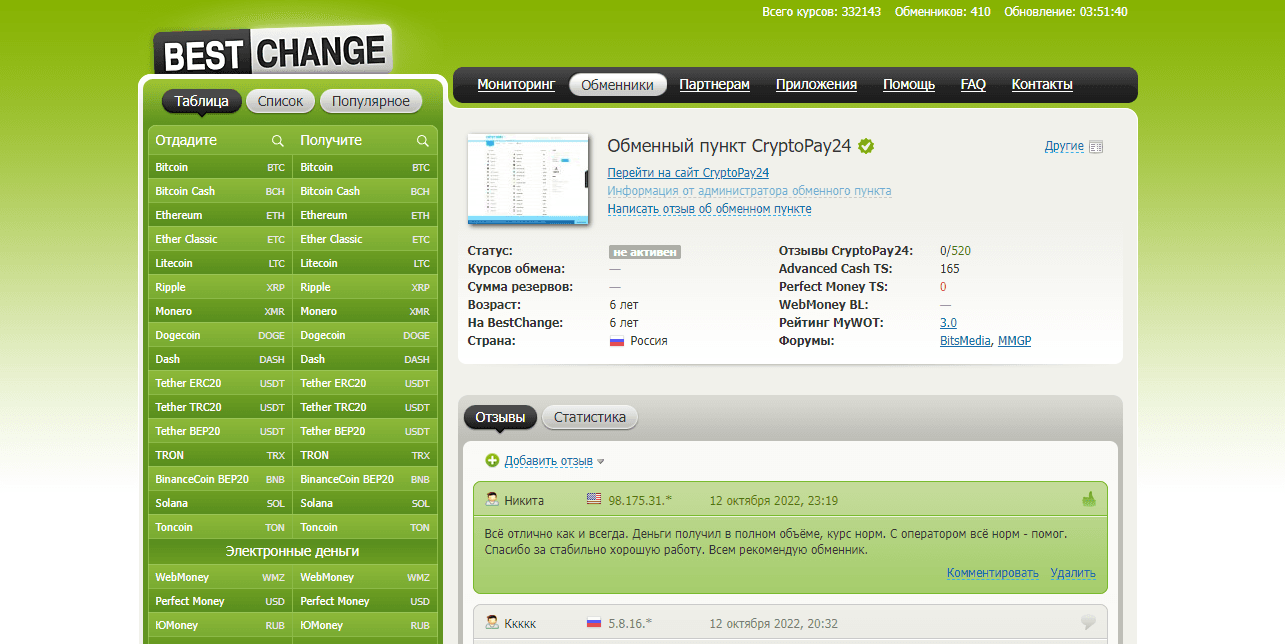The image size is (1285, 644).
Task: Switch to the Список view
Action: (x=280, y=101)
